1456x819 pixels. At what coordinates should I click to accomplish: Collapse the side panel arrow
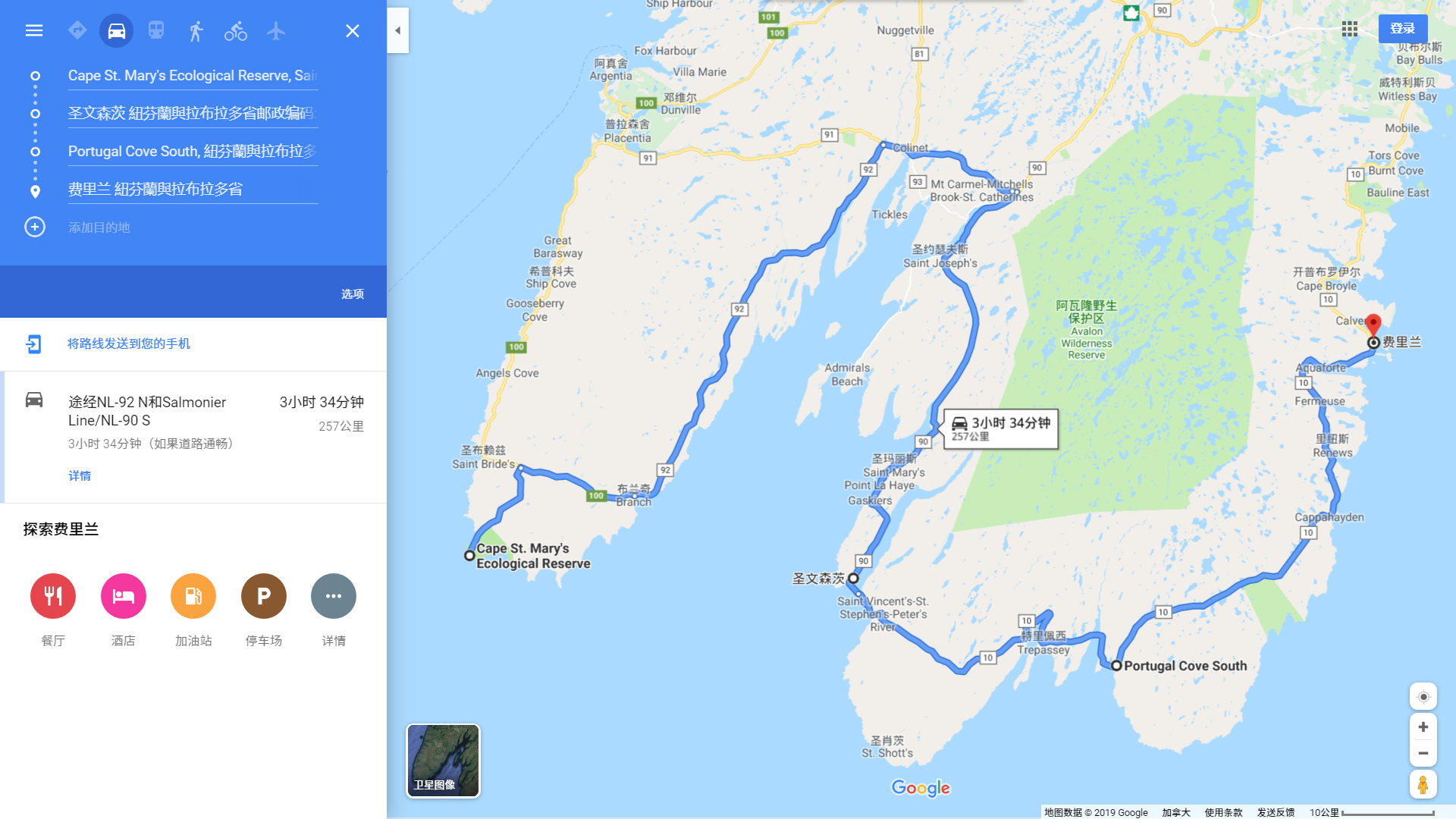[x=398, y=30]
